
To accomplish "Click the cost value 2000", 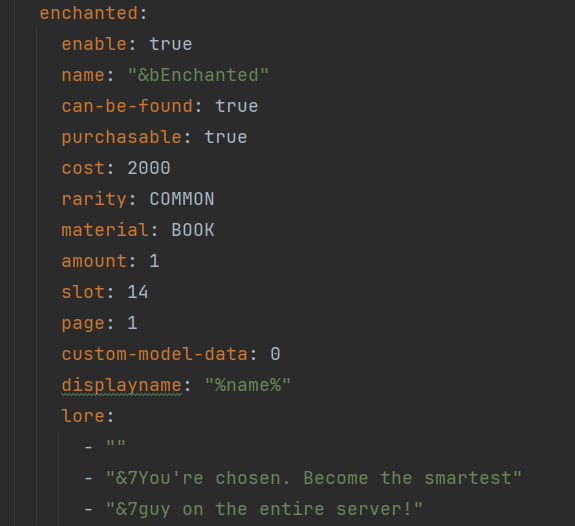I will click(x=149, y=168).
